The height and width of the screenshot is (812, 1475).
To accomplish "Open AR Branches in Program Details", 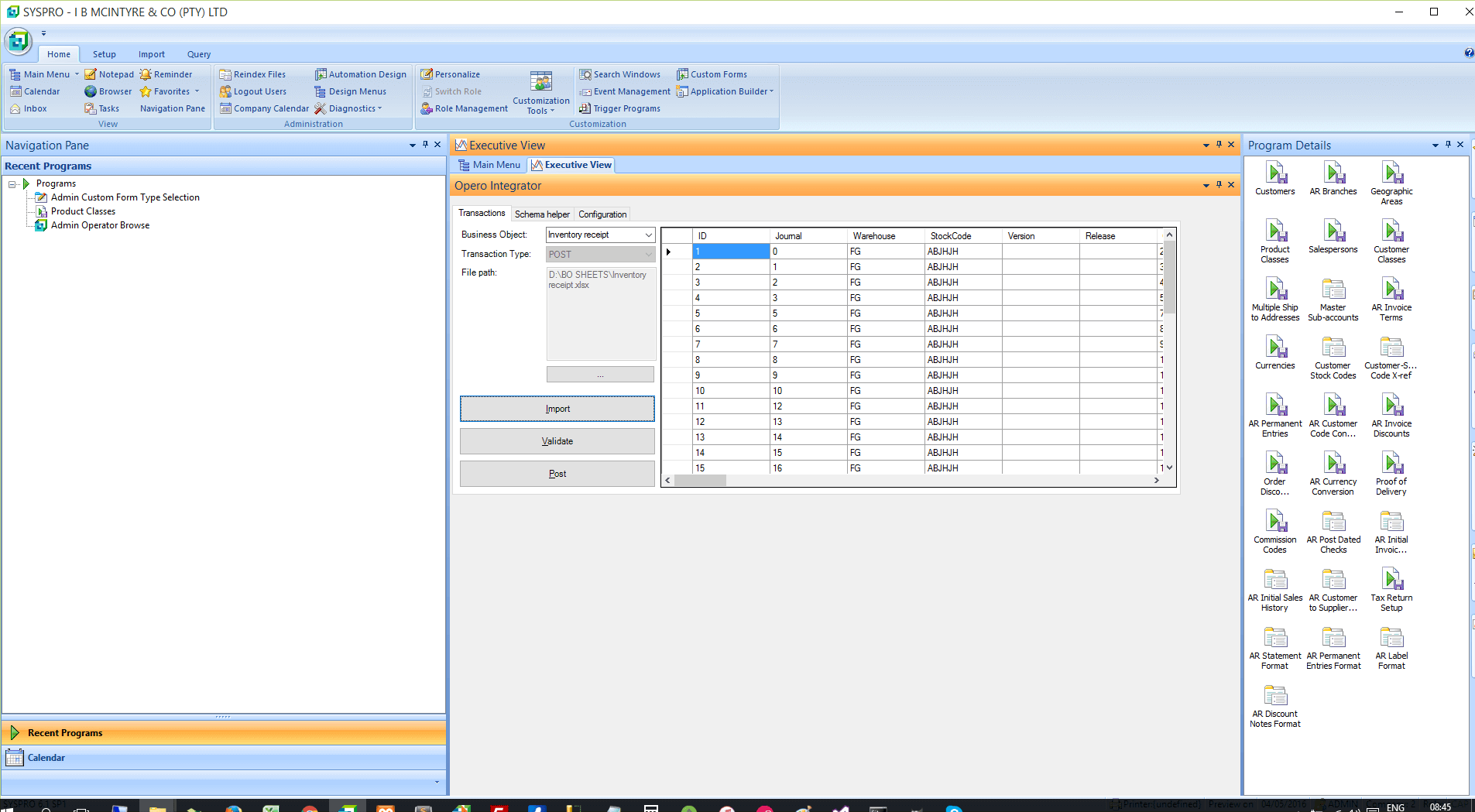I will click(x=1333, y=178).
